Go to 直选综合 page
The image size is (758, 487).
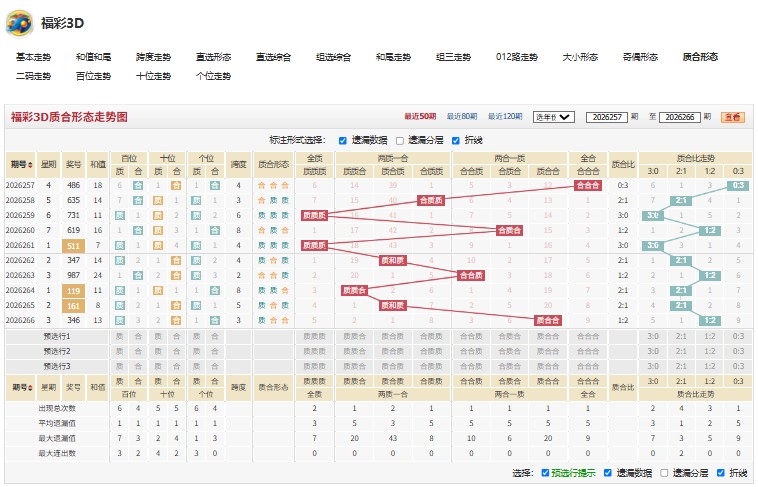point(273,57)
